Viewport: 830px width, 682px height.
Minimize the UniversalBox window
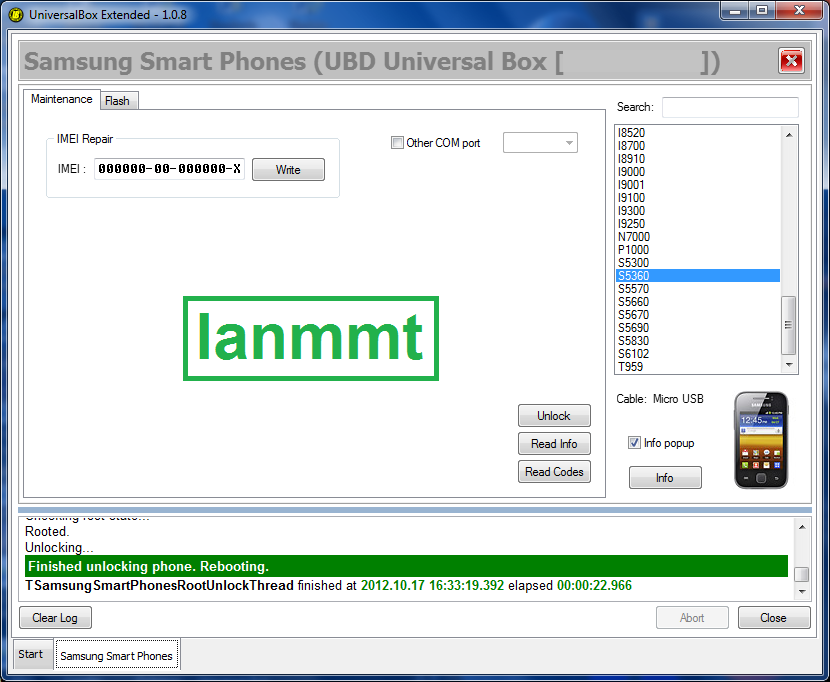click(x=734, y=11)
